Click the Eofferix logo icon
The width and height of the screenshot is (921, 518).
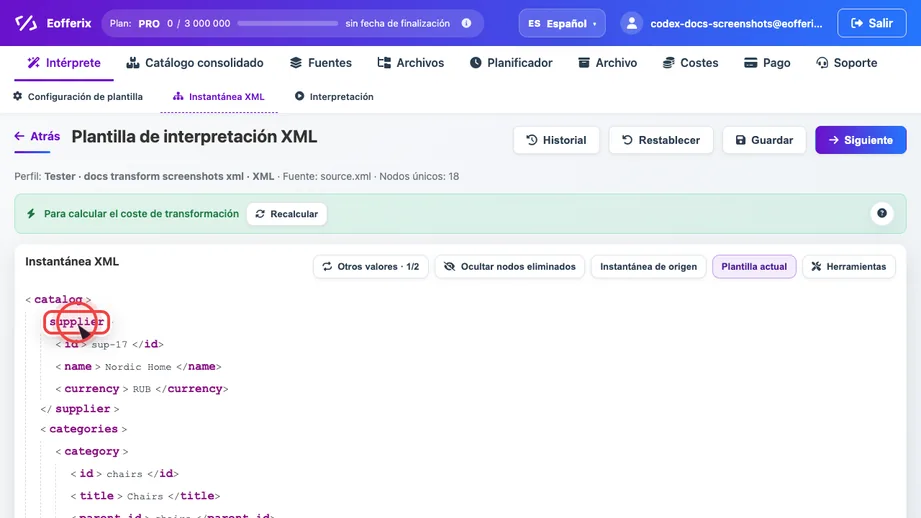click(x=26, y=23)
